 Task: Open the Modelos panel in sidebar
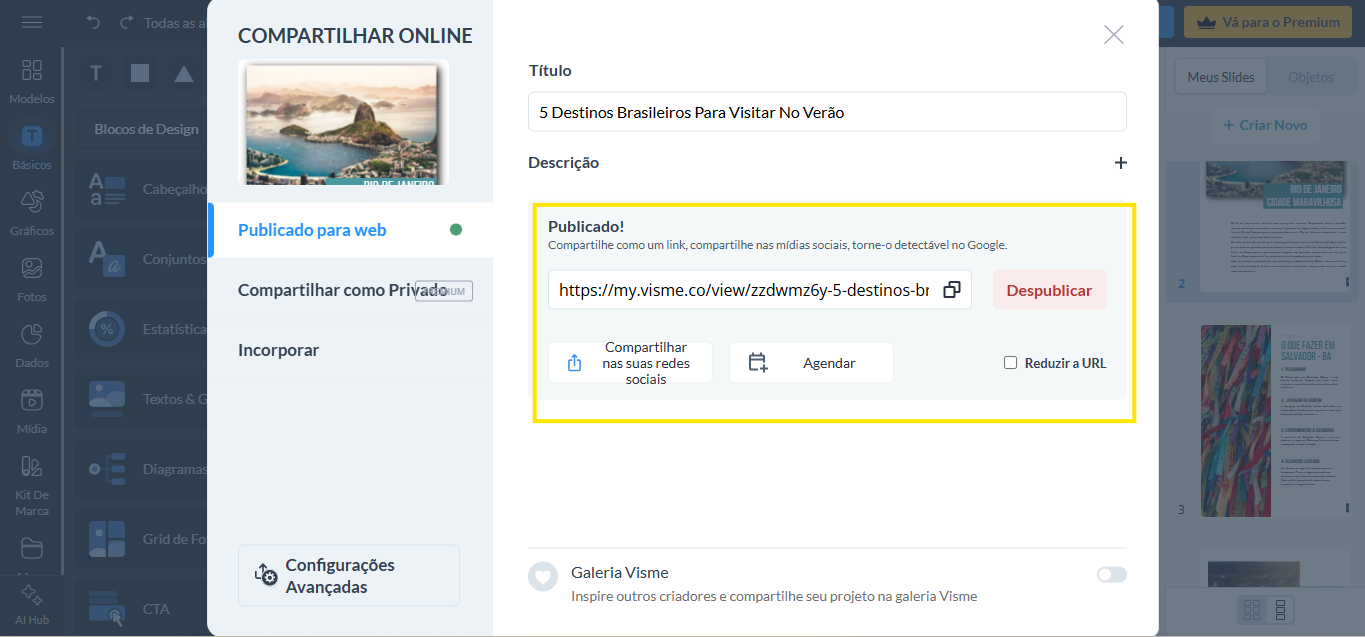pos(32,81)
